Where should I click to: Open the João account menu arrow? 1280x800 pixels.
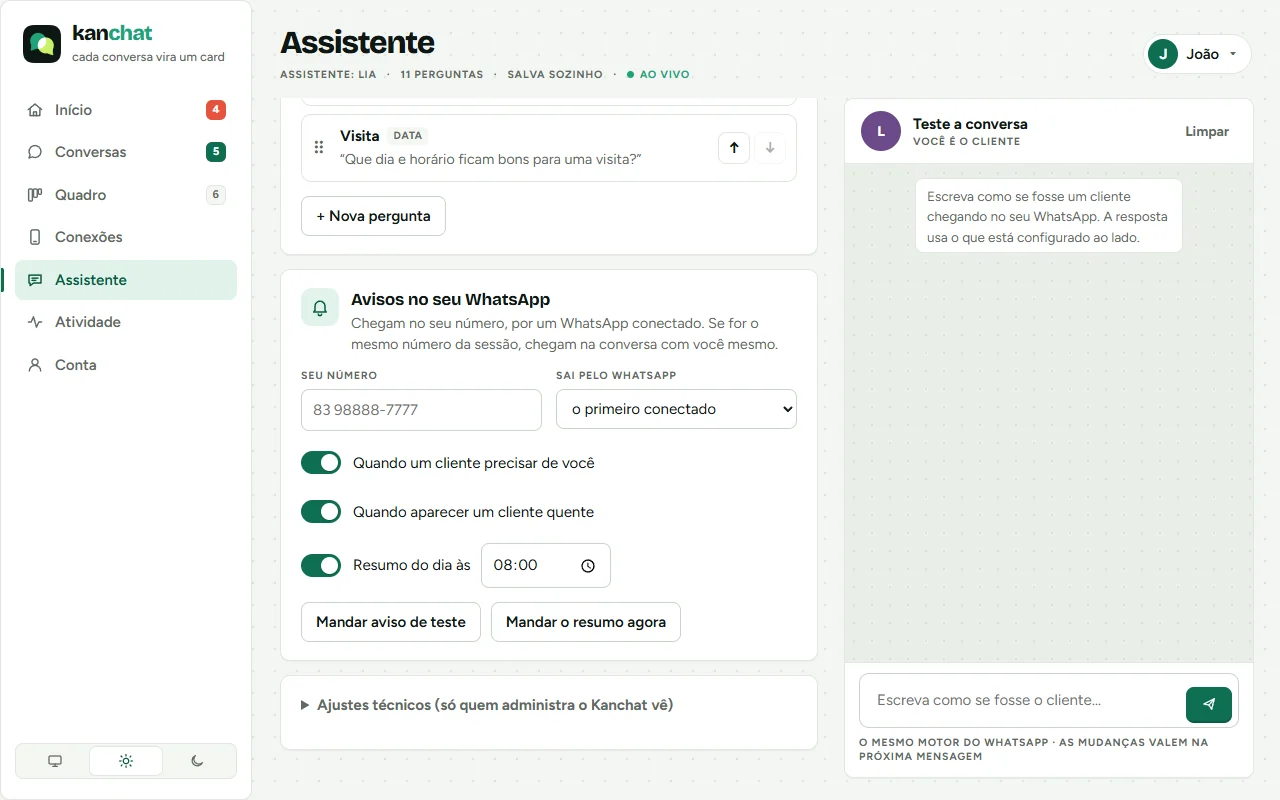pyautogui.click(x=1233, y=54)
